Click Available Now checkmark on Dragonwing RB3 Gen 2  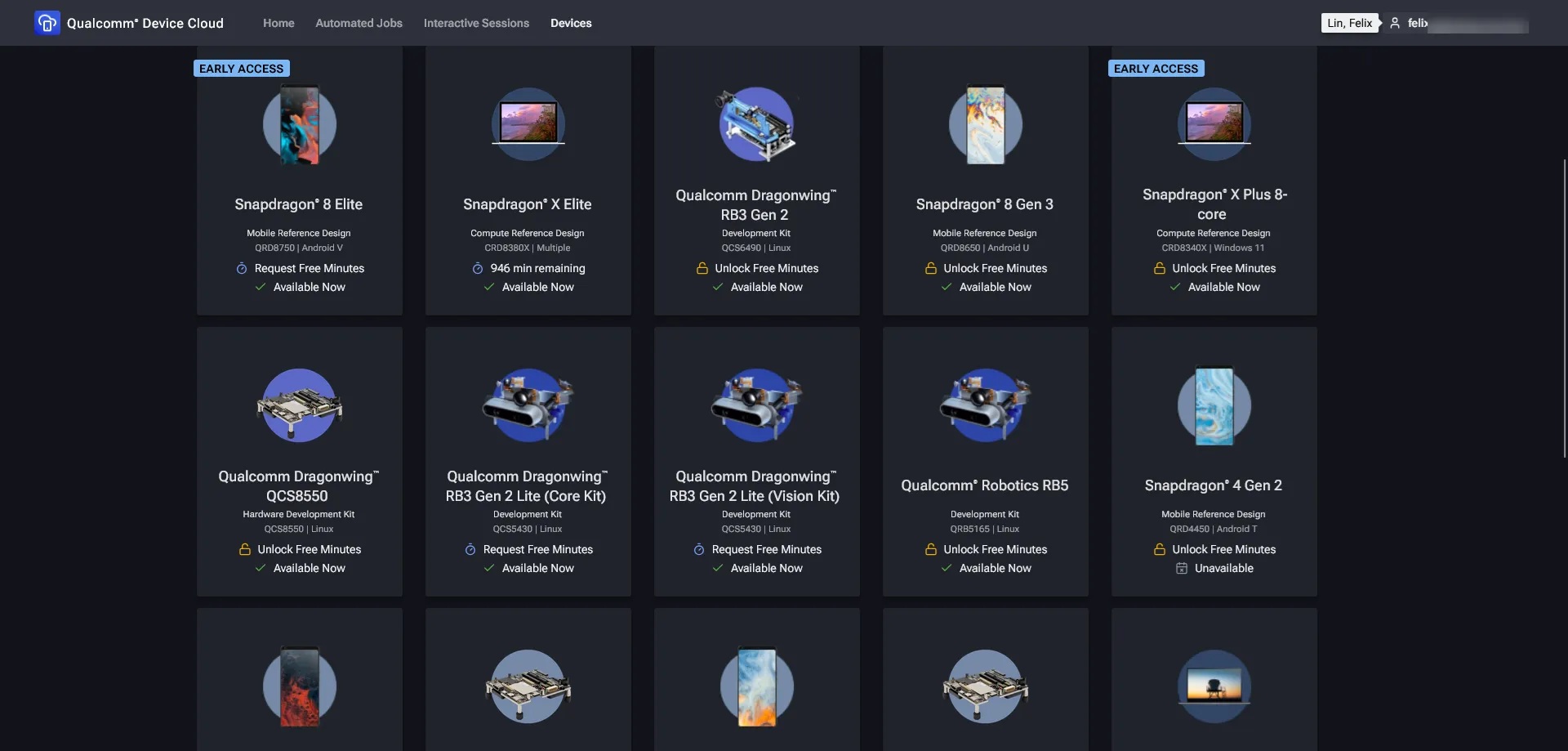tap(718, 287)
